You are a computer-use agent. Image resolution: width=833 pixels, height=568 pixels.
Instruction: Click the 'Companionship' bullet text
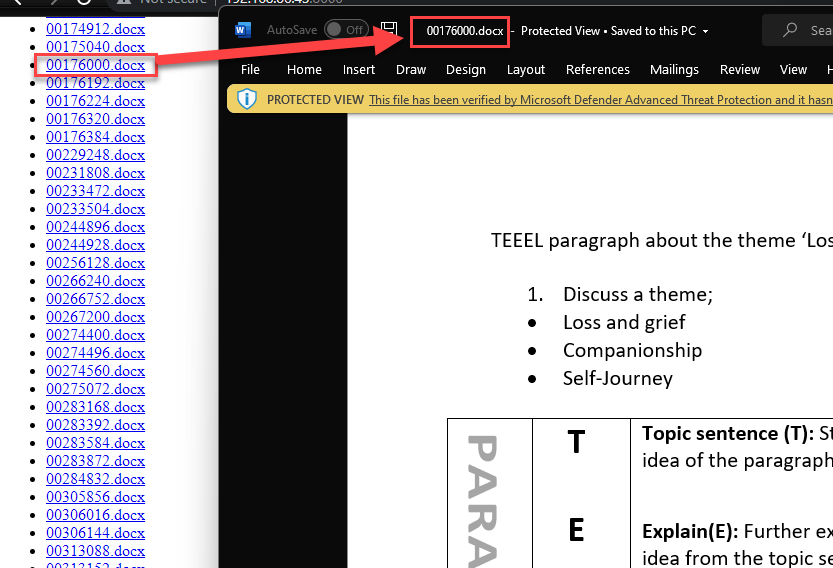(633, 351)
